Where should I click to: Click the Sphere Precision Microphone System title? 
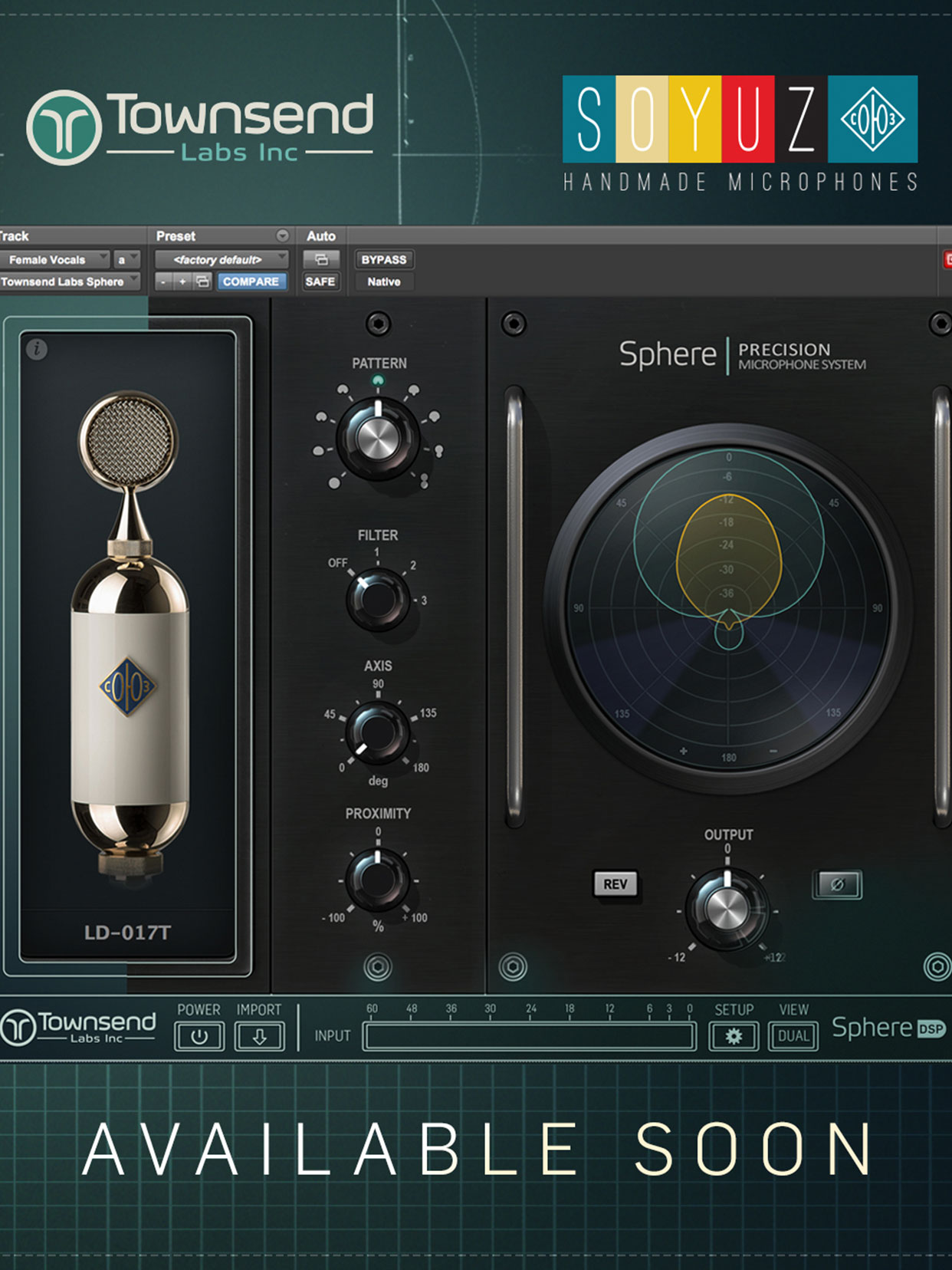coord(742,355)
